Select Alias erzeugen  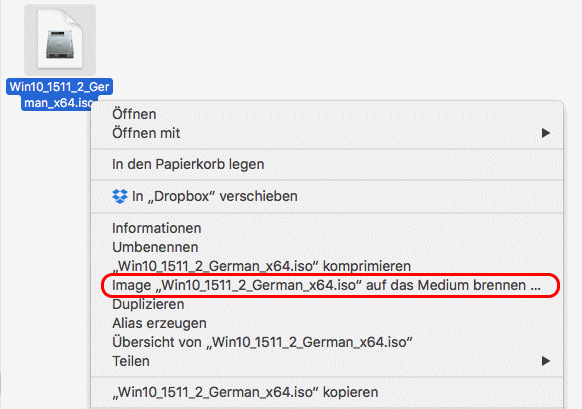327,323
